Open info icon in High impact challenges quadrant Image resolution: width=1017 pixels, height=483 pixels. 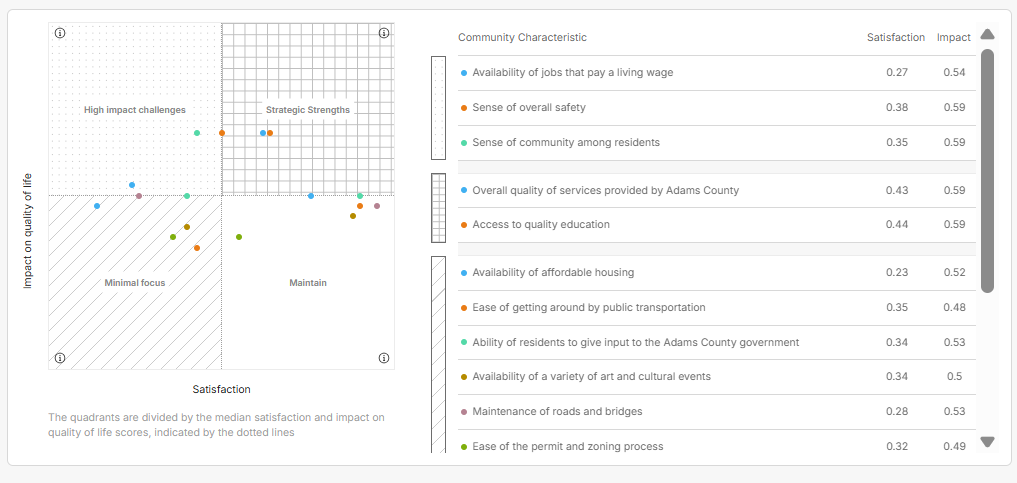60,33
